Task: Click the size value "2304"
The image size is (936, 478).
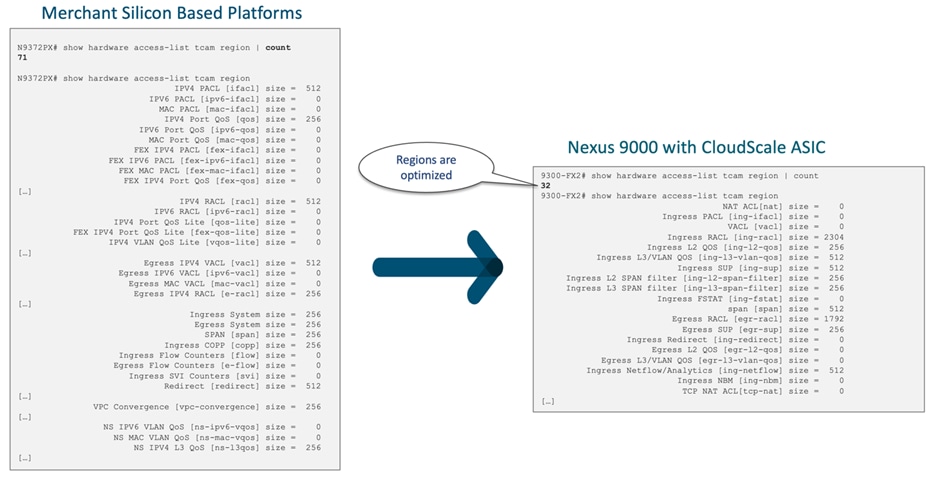Action: pos(834,237)
